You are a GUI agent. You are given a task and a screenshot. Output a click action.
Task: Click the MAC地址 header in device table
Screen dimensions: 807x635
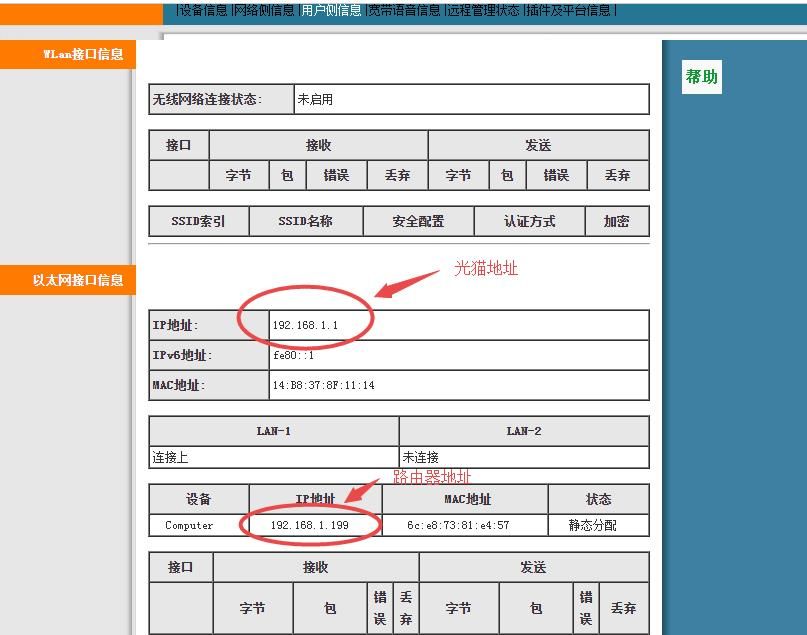click(x=467, y=499)
